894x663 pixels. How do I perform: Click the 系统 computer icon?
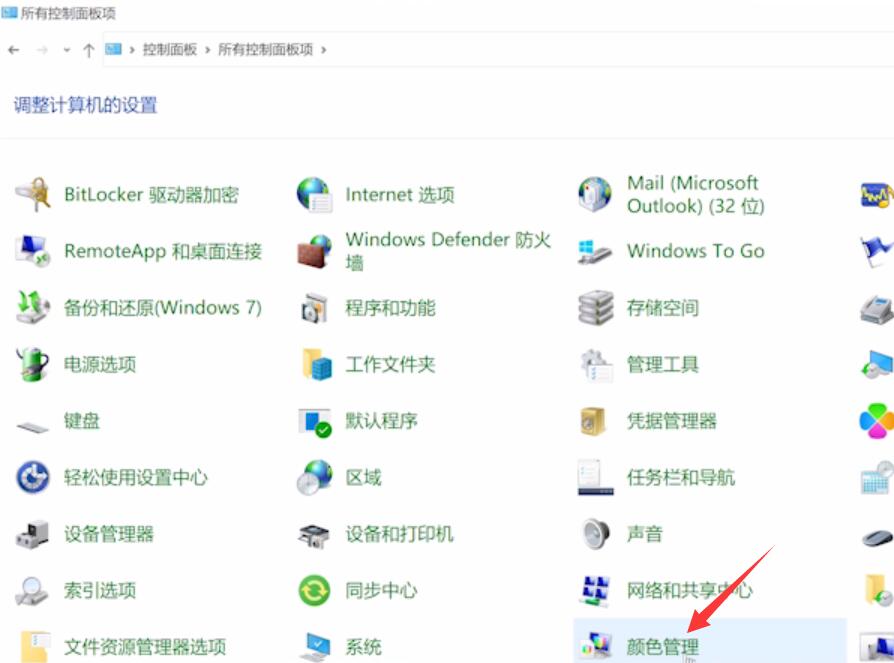(x=315, y=646)
